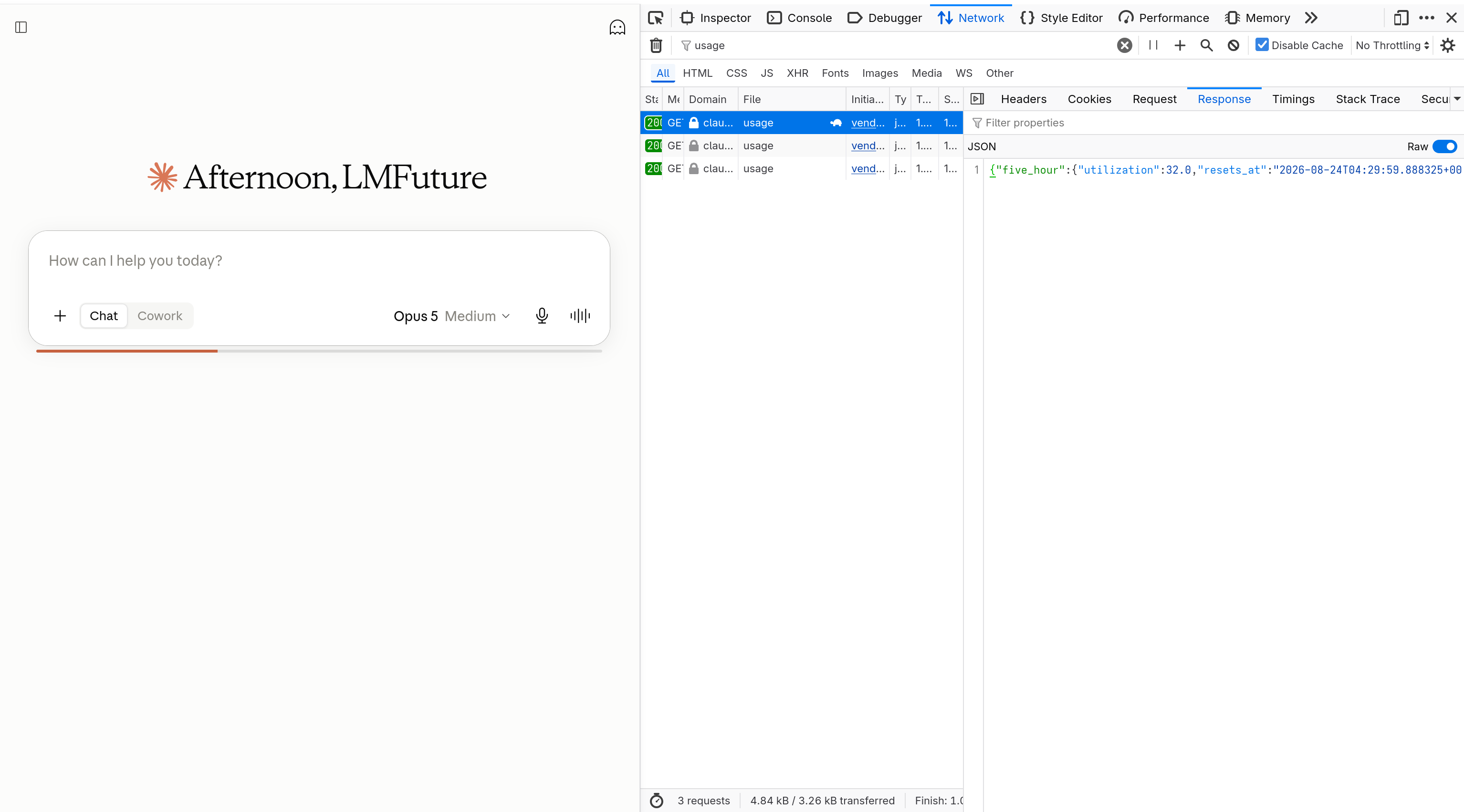Clear the usage filter text

tap(1124, 45)
